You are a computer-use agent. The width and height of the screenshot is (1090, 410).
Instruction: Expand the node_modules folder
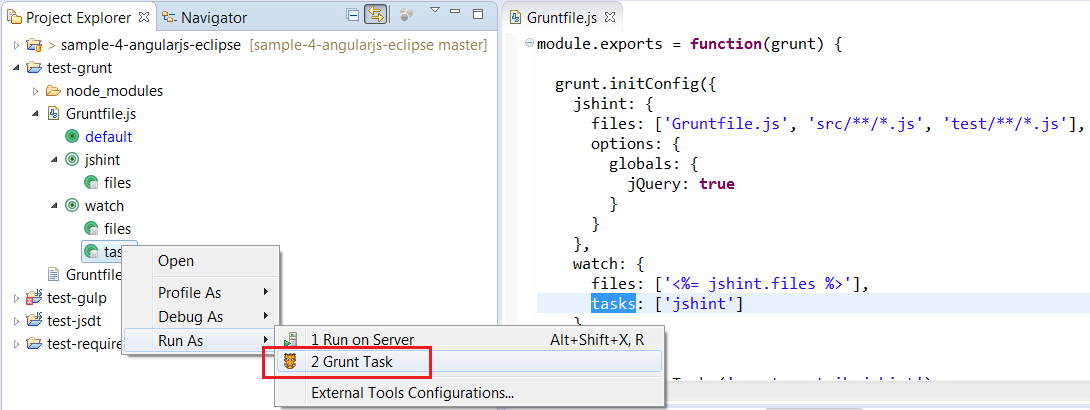point(35,91)
